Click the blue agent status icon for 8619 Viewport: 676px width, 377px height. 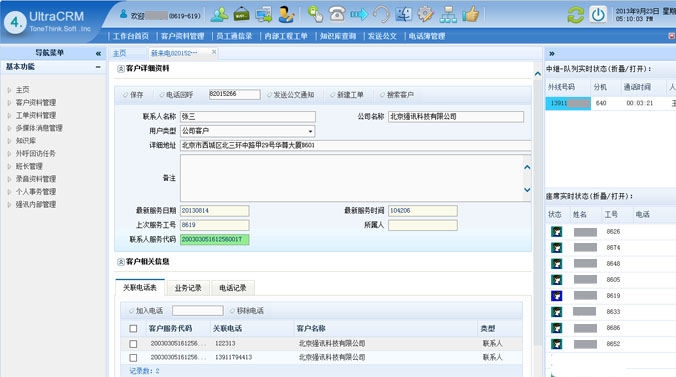coord(557,295)
